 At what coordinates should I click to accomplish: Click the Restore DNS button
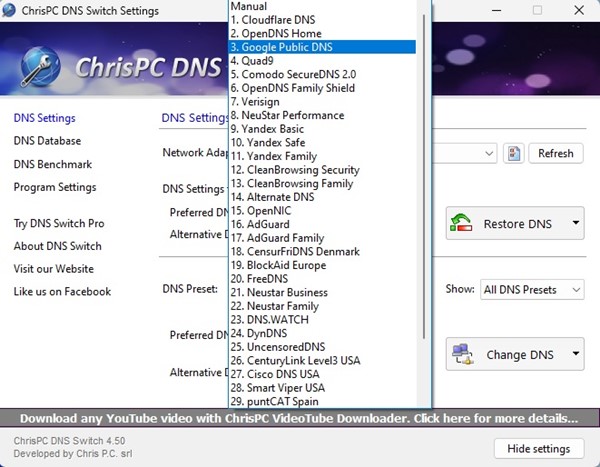pos(505,223)
